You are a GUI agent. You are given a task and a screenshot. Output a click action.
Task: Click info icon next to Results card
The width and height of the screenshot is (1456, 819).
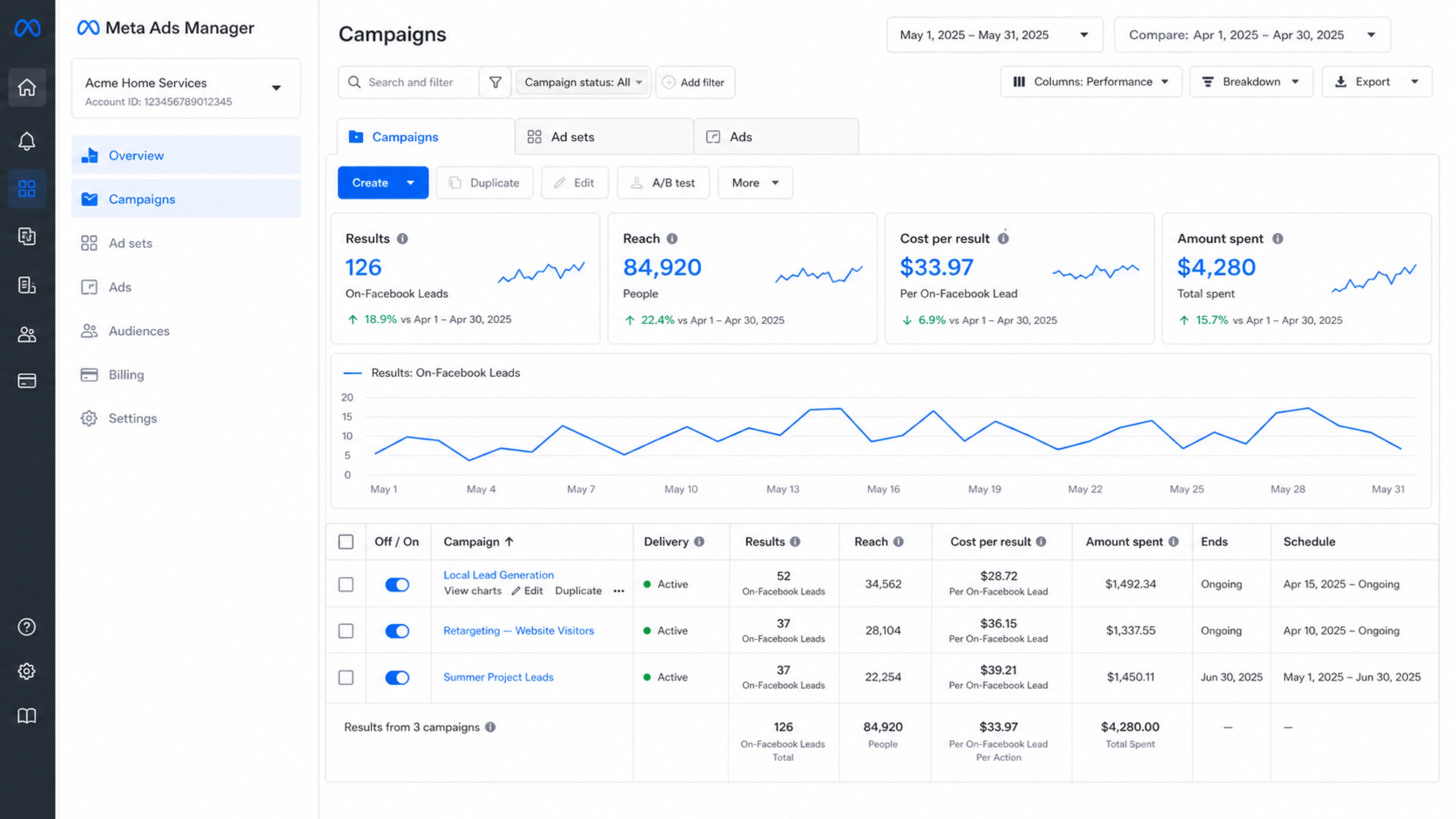[x=402, y=238]
